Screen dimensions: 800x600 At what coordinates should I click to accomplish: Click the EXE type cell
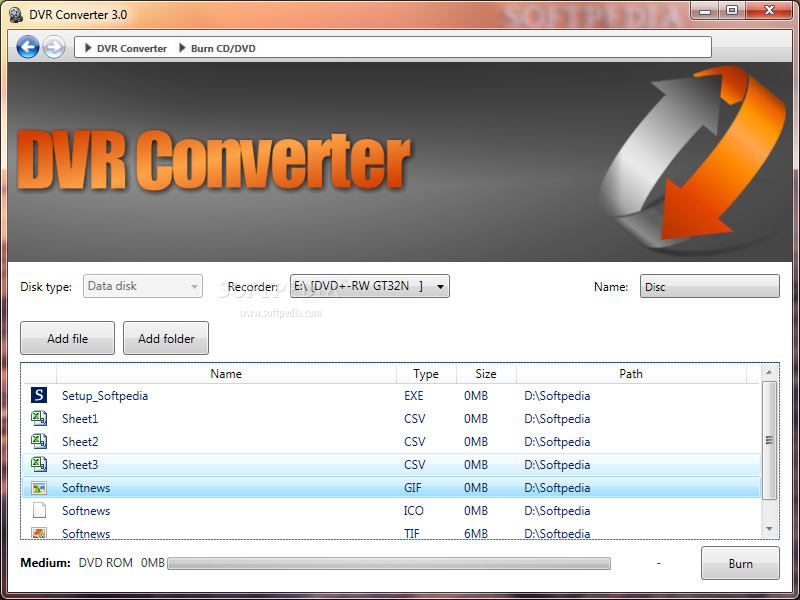tap(414, 396)
